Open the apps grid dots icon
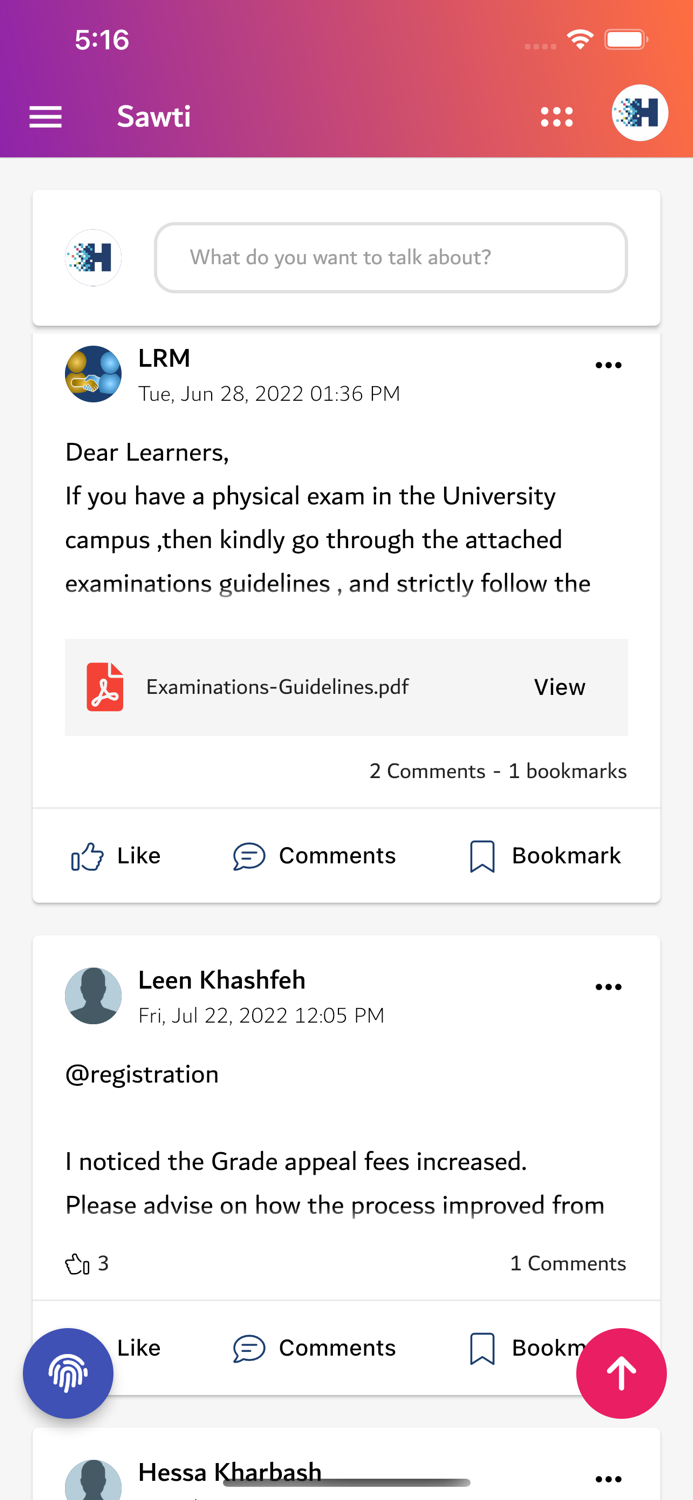This screenshot has width=693, height=1500. [x=556, y=117]
